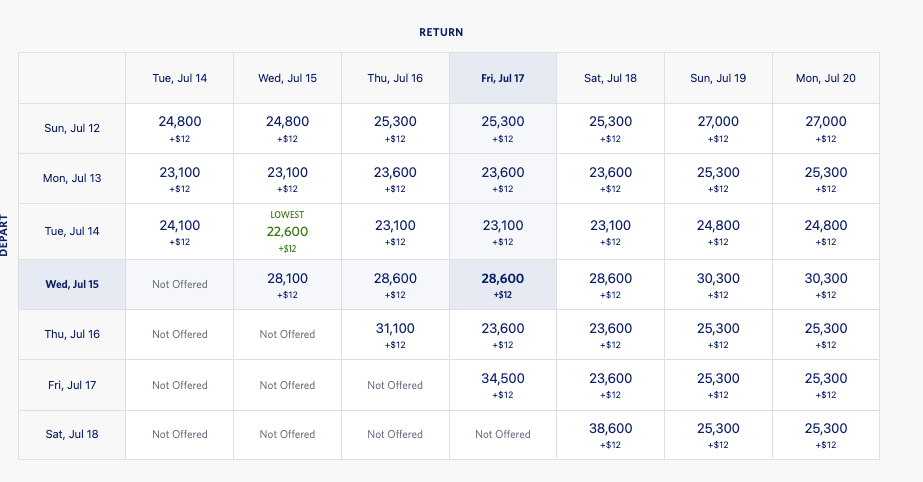923x482 pixels.
Task: Pick the 24,100 fare departing Tue, Jul 14
Action: click(180, 232)
